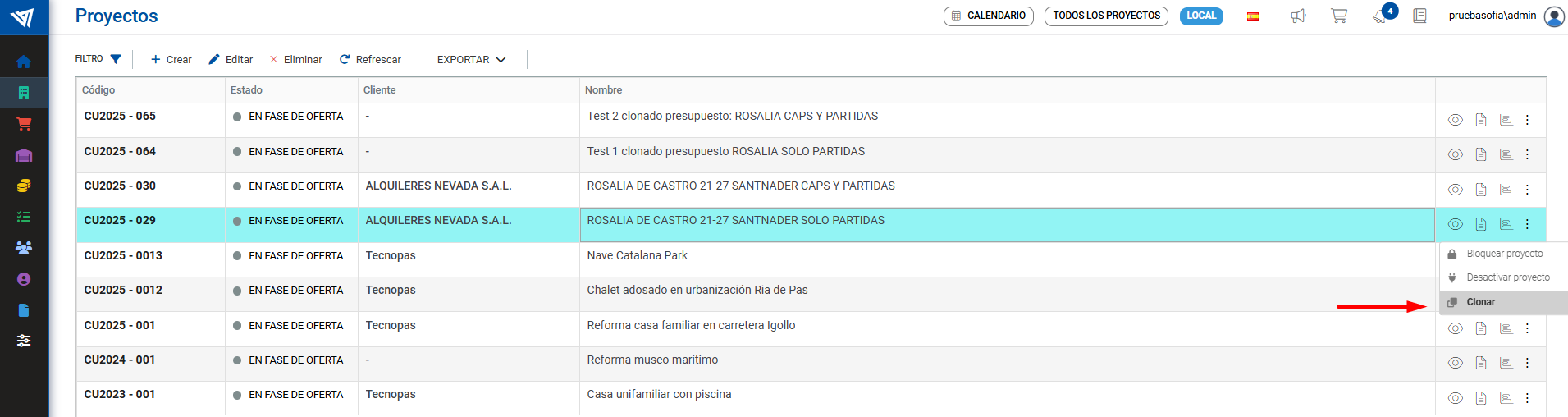Expand the EXPORTAR dropdown
The height and width of the screenshot is (417, 1568).
tap(471, 59)
